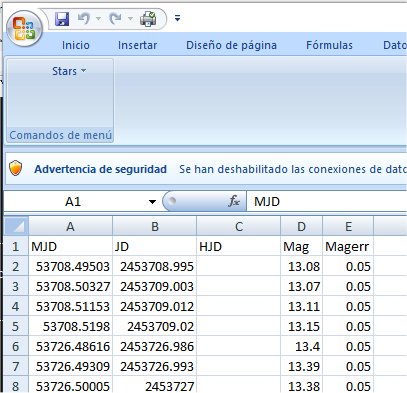The image size is (407, 393).
Task: Select row 6 header
Action: 16,346
